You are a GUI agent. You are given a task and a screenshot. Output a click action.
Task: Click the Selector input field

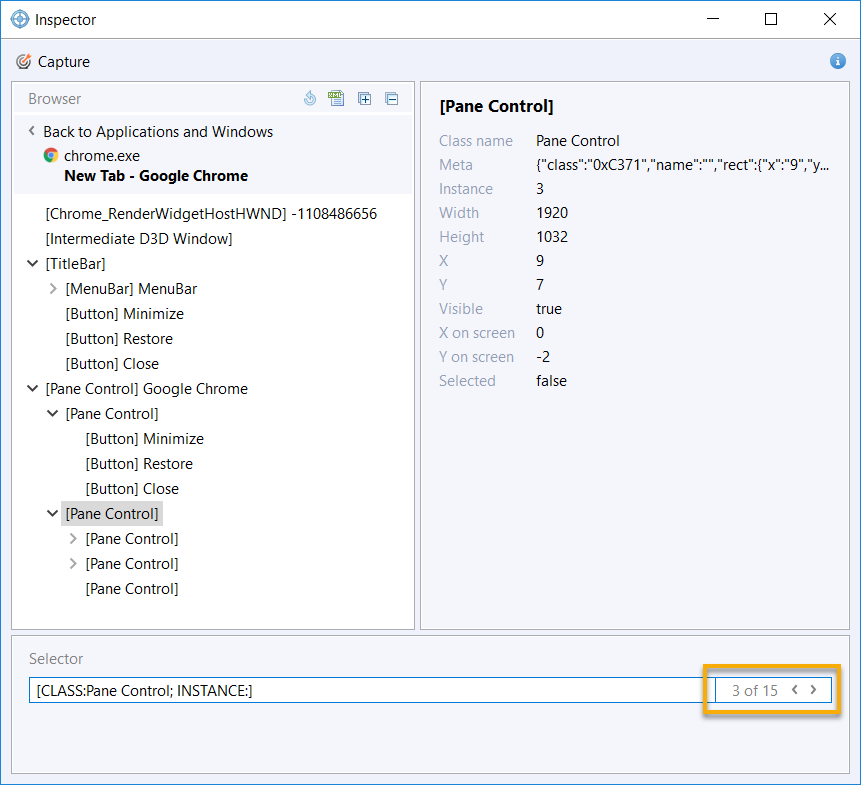pyautogui.click(x=372, y=690)
